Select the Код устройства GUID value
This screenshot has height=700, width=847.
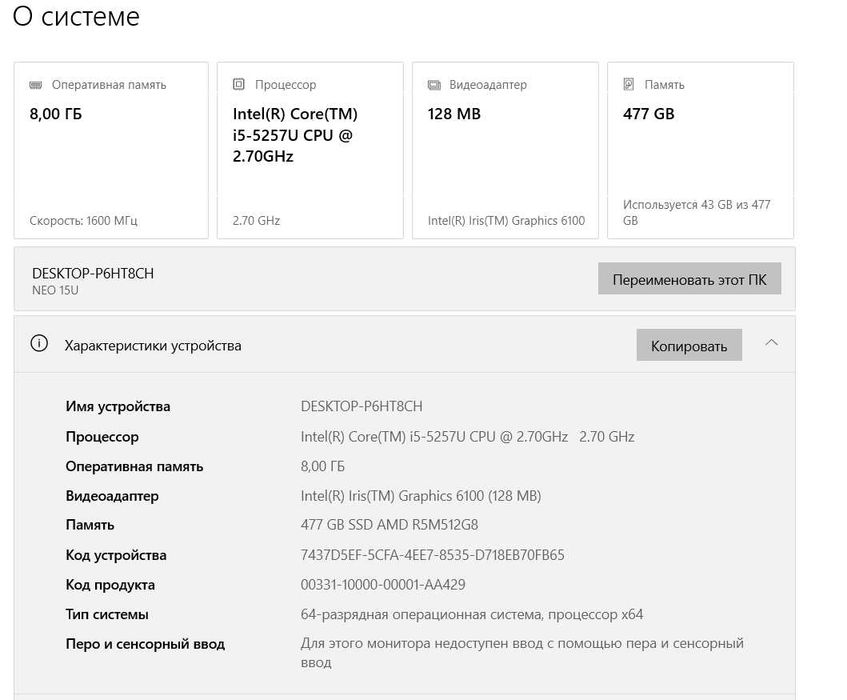click(432, 555)
